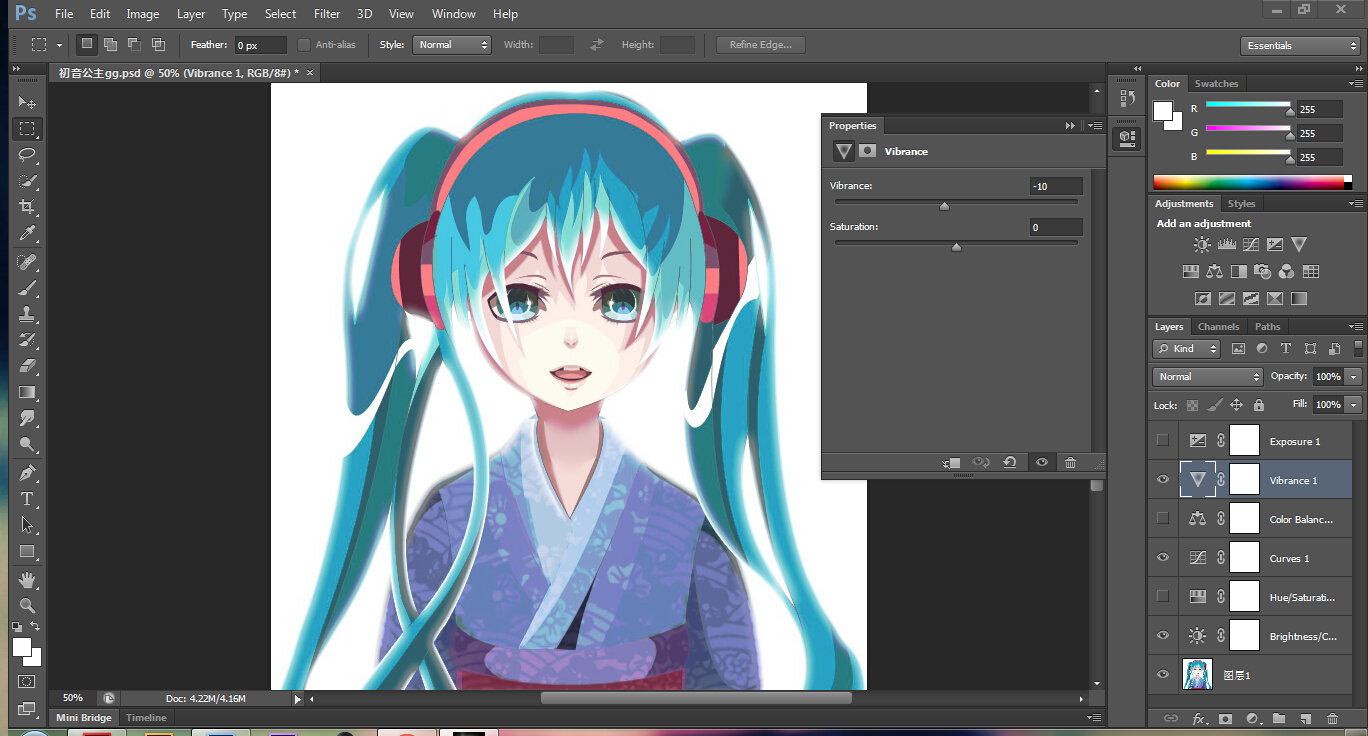Click the Refine Edge button
The width and height of the screenshot is (1368, 736).
[761, 45]
